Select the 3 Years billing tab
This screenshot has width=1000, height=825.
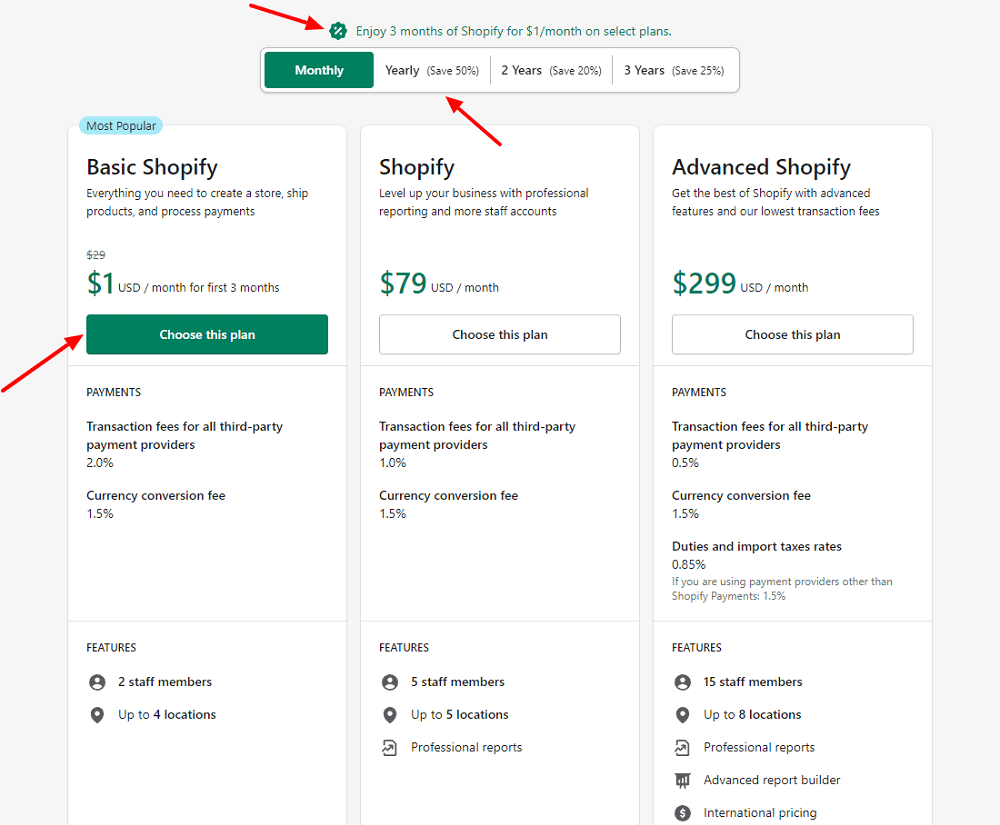674,70
